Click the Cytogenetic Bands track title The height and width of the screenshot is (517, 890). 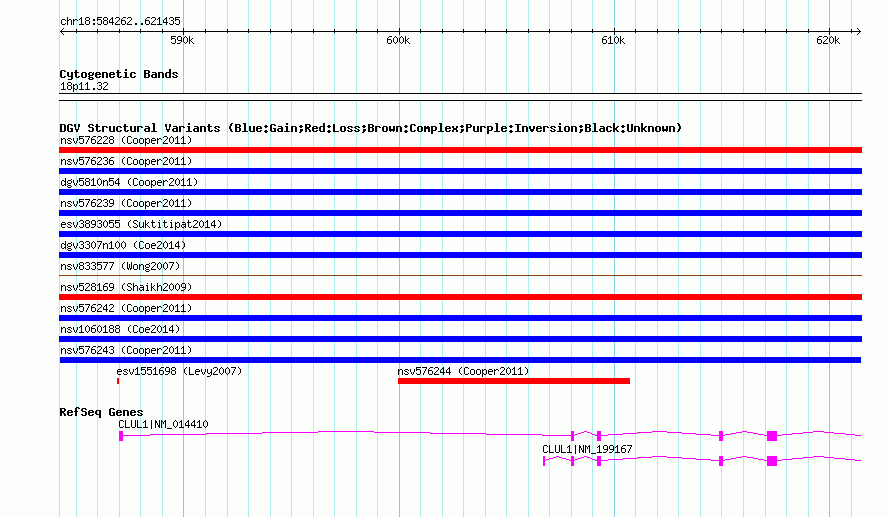point(119,74)
